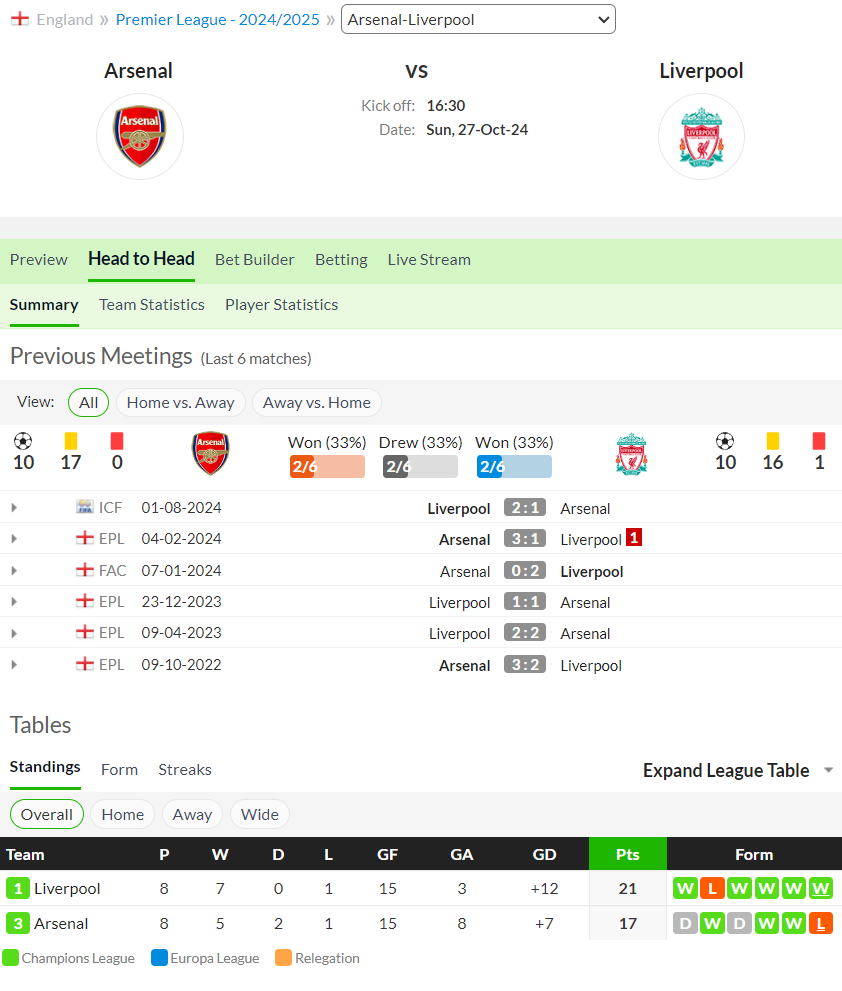Click Arsenal's orange Won 2/6 progress bar

click(x=327, y=466)
